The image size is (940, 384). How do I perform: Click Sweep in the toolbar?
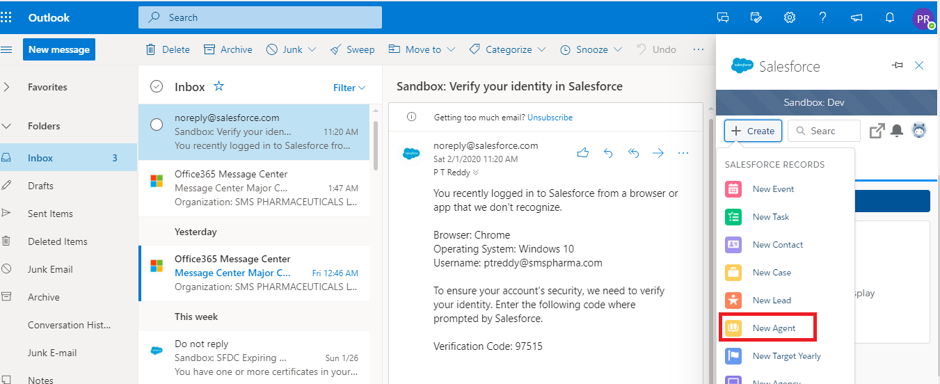click(352, 50)
